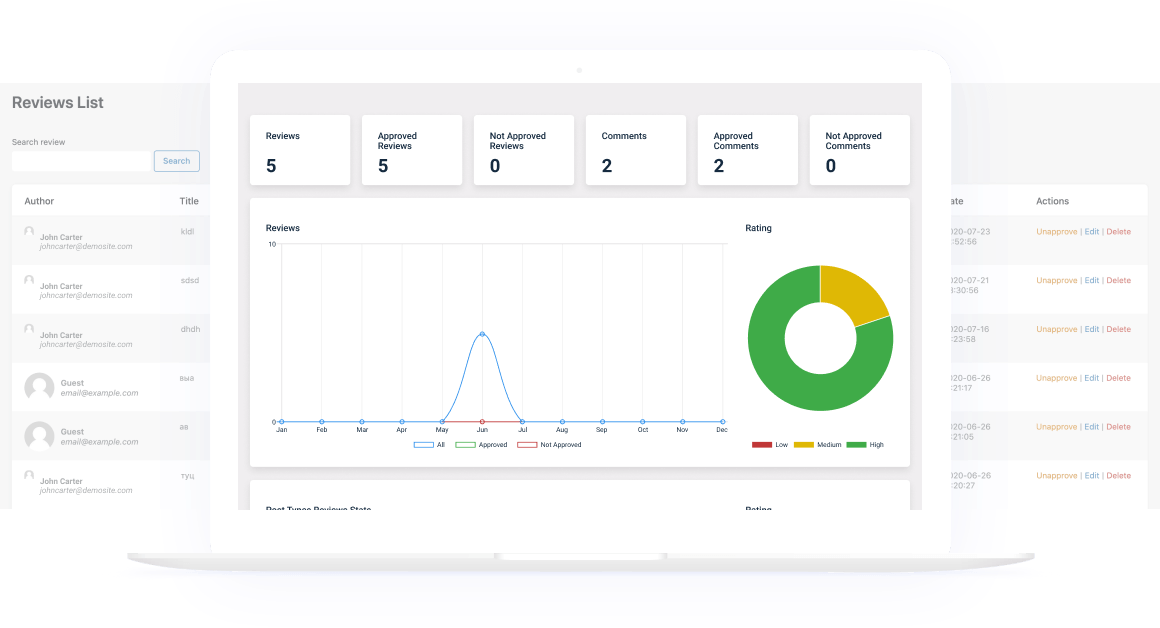
Task: Open the Not Approved Comments card
Action: [860, 150]
